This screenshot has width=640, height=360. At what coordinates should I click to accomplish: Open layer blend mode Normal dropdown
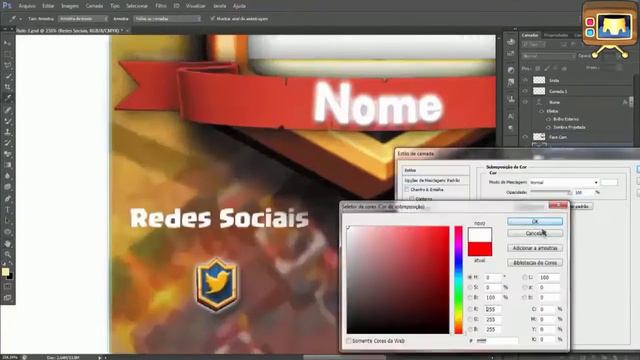point(548,56)
